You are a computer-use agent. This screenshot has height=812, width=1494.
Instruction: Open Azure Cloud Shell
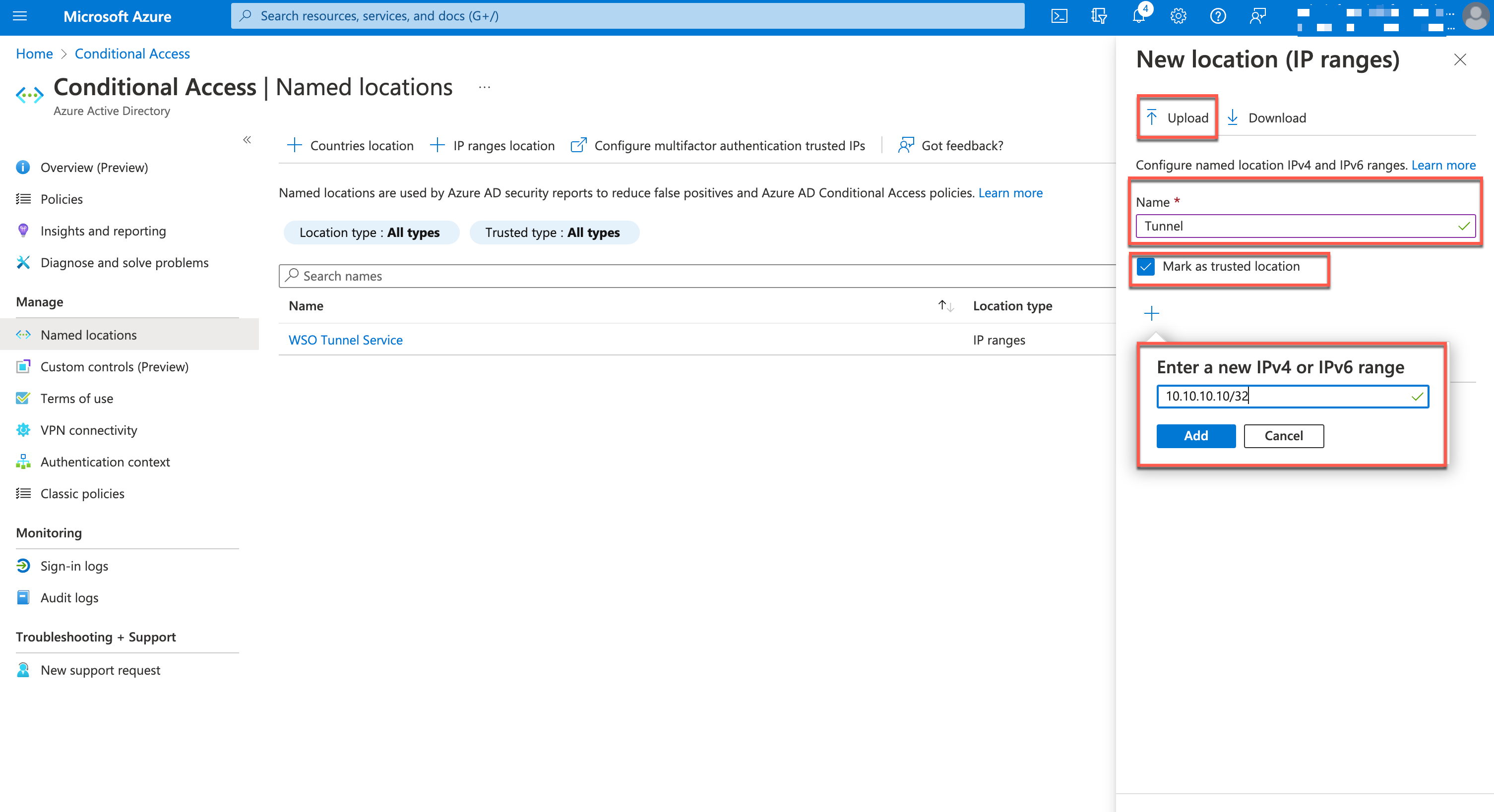tap(1059, 16)
